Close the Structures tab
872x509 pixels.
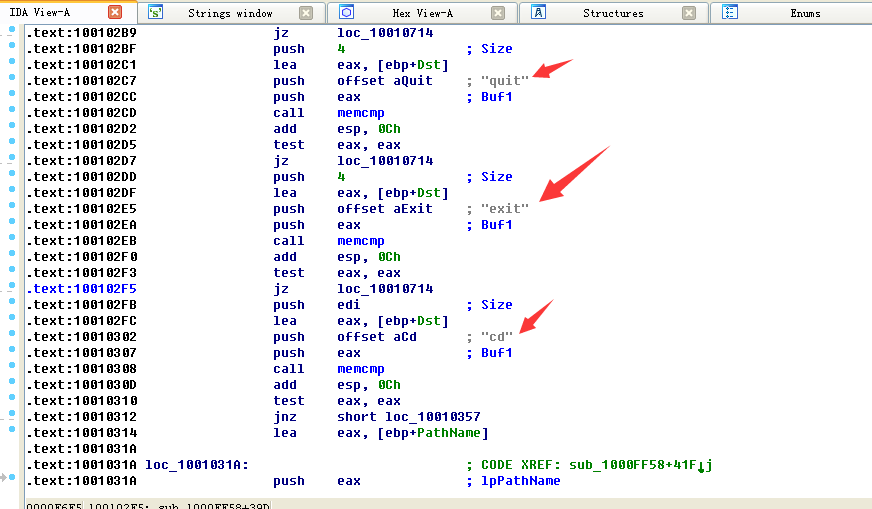click(688, 13)
